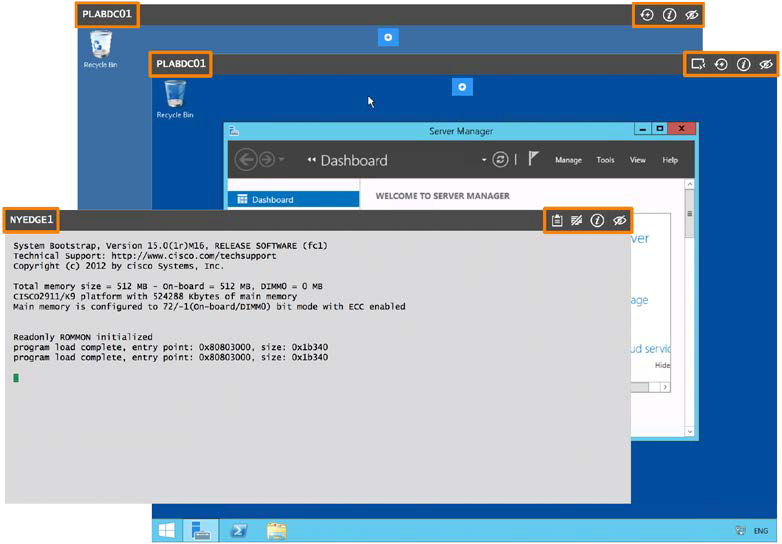The width and height of the screenshot is (782, 544).
Task: Click the notifications flag in Server Manager
Action: [x=534, y=160]
